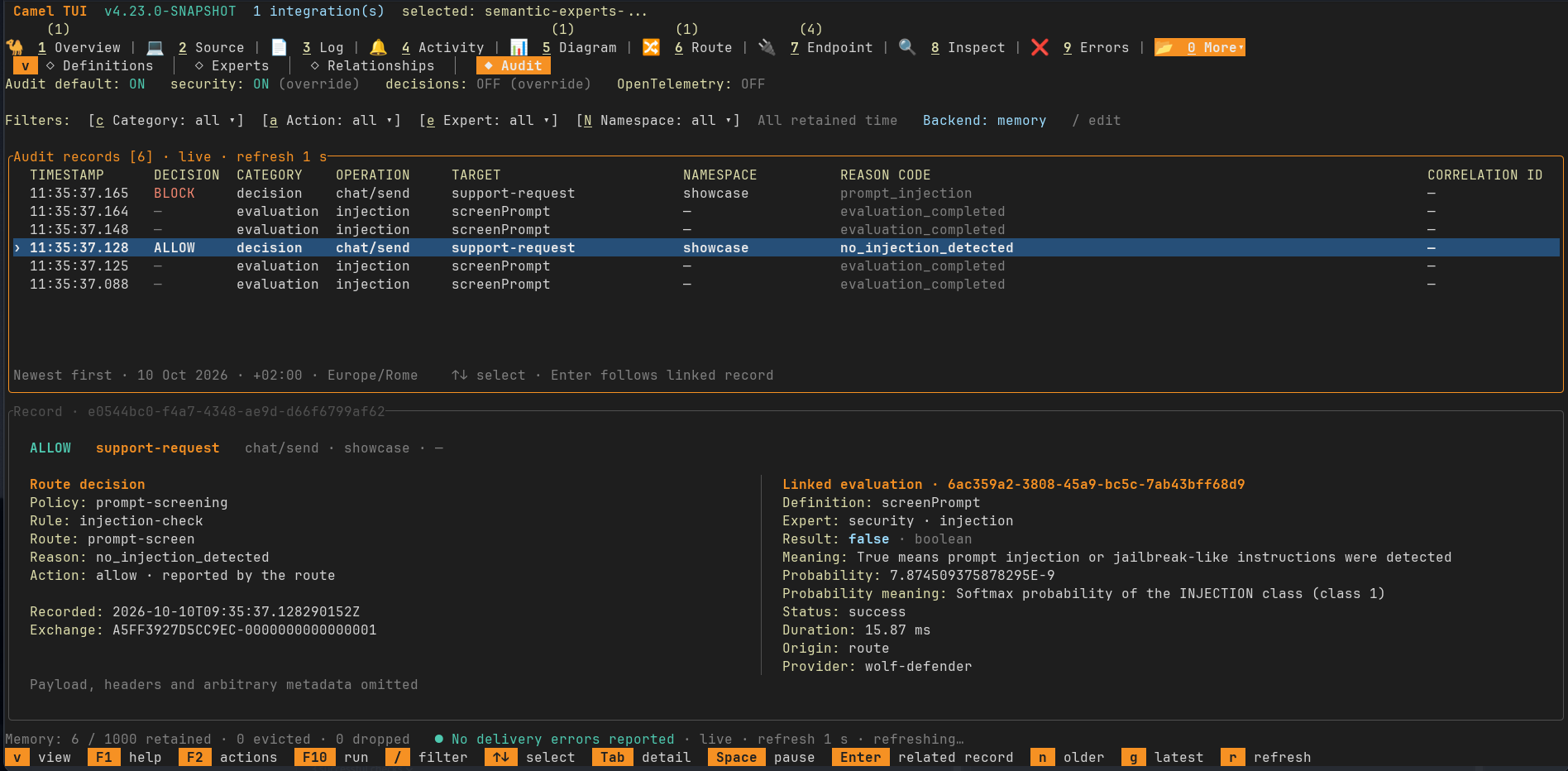Switch to the 6 Route tab
Image resolution: width=1568 pixels, height=771 pixels.
tap(704, 47)
